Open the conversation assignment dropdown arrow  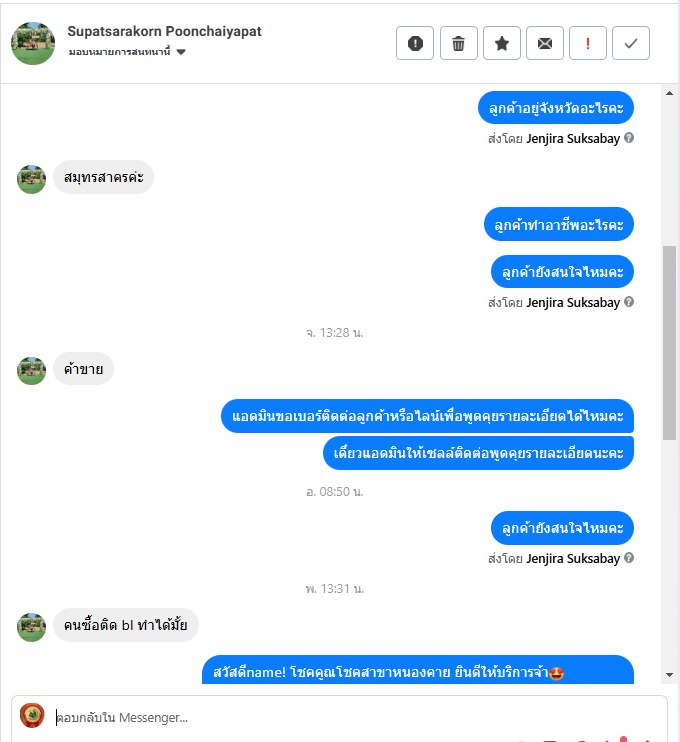click(181, 52)
